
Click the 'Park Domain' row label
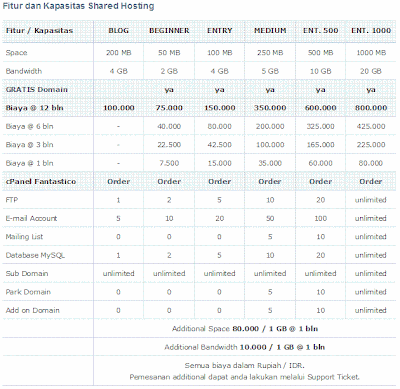pyautogui.click(x=28, y=292)
